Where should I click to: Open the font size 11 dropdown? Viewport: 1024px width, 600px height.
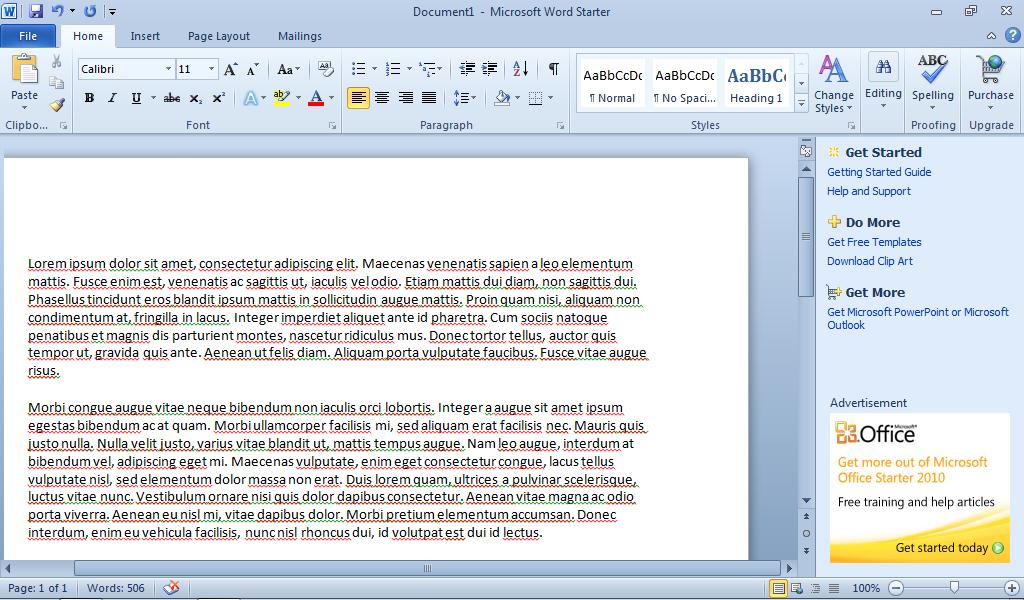[211, 69]
